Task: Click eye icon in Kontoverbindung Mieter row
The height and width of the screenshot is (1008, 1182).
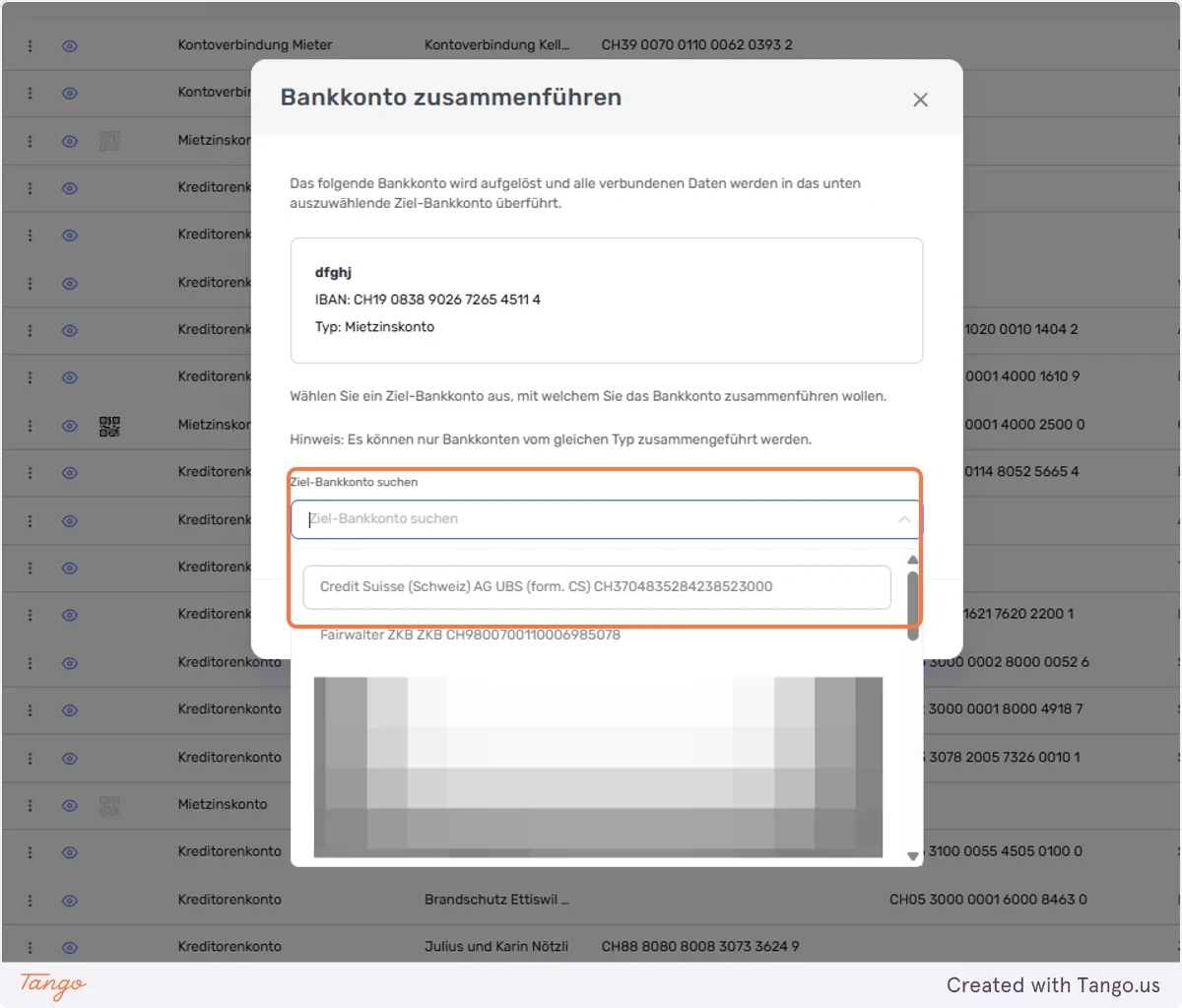Action: click(x=70, y=45)
